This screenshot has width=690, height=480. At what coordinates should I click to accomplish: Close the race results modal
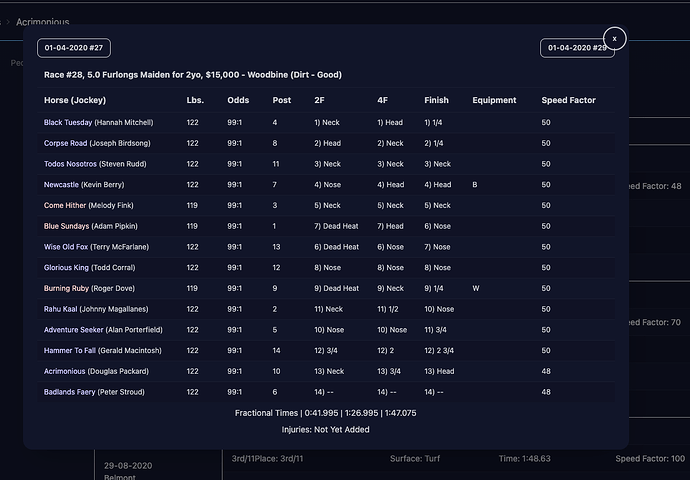click(x=615, y=38)
